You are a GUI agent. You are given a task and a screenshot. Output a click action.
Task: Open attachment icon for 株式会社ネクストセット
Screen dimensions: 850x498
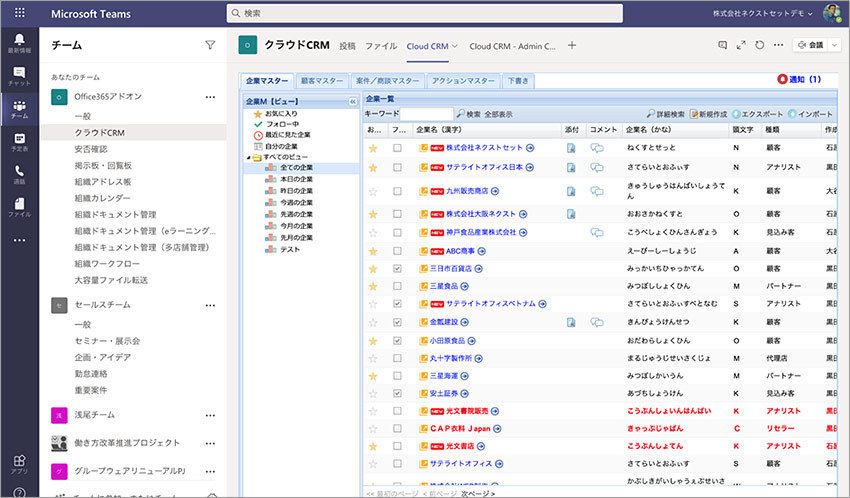pos(571,148)
